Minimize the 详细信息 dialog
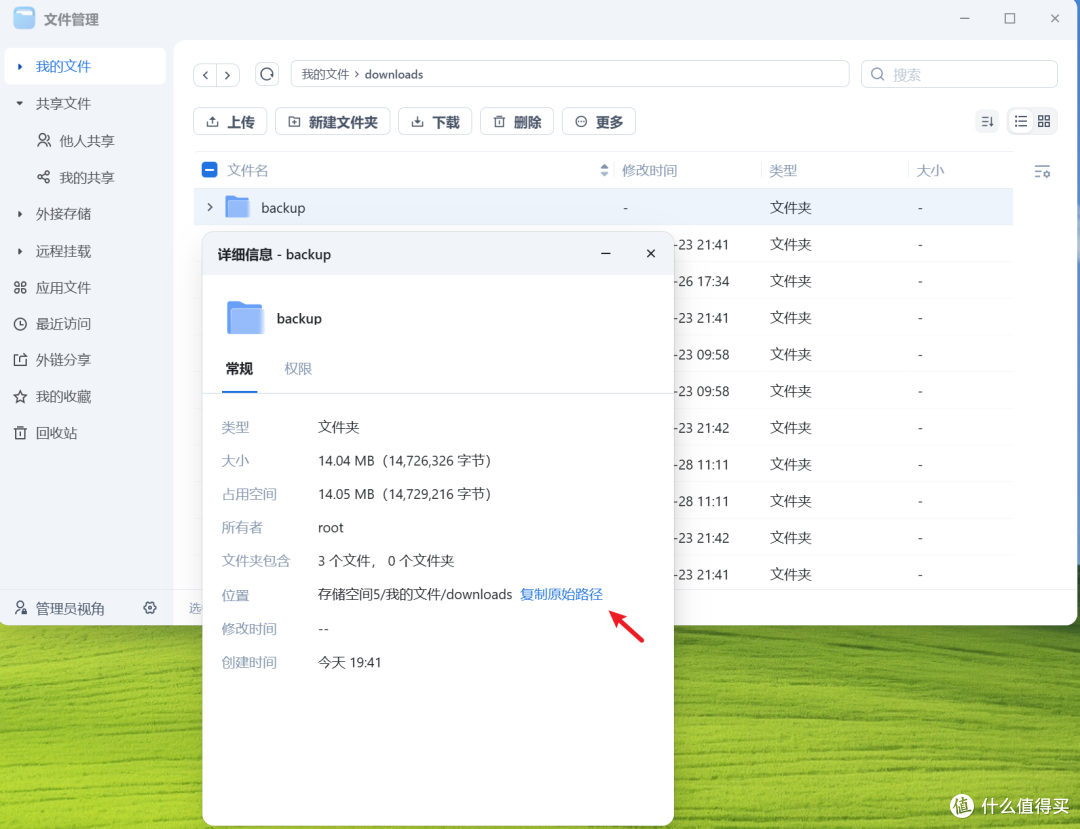 coord(605,254)
